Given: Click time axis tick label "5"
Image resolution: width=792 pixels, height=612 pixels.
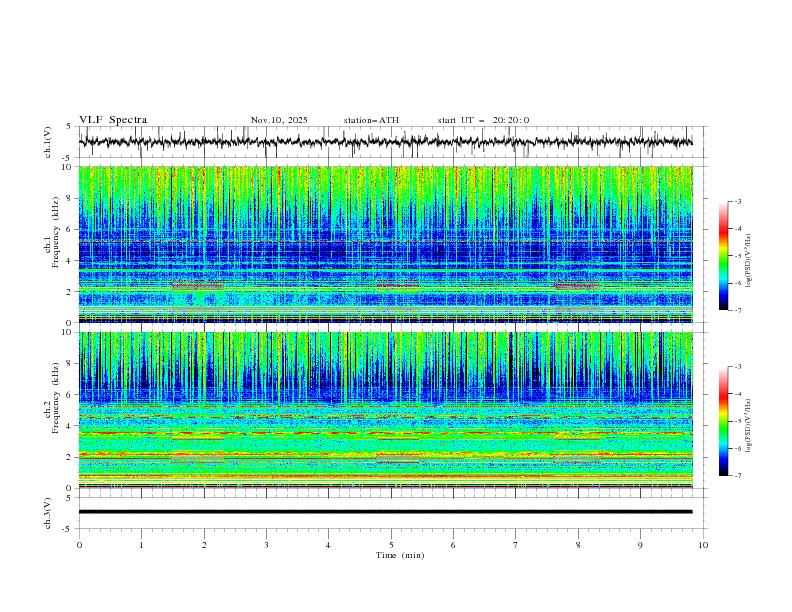Looking at the screenshot, I should [x=391, y=545].
